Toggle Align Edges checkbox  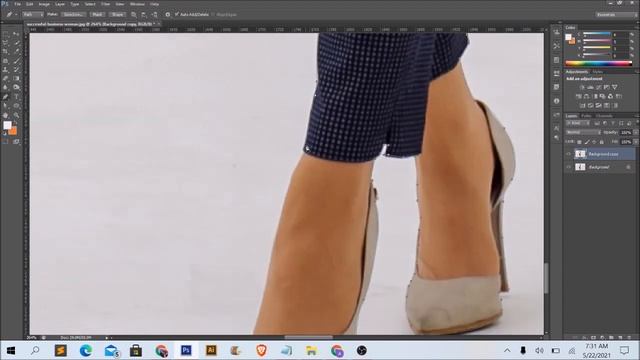pyautogui.click(x=213, y=15)
